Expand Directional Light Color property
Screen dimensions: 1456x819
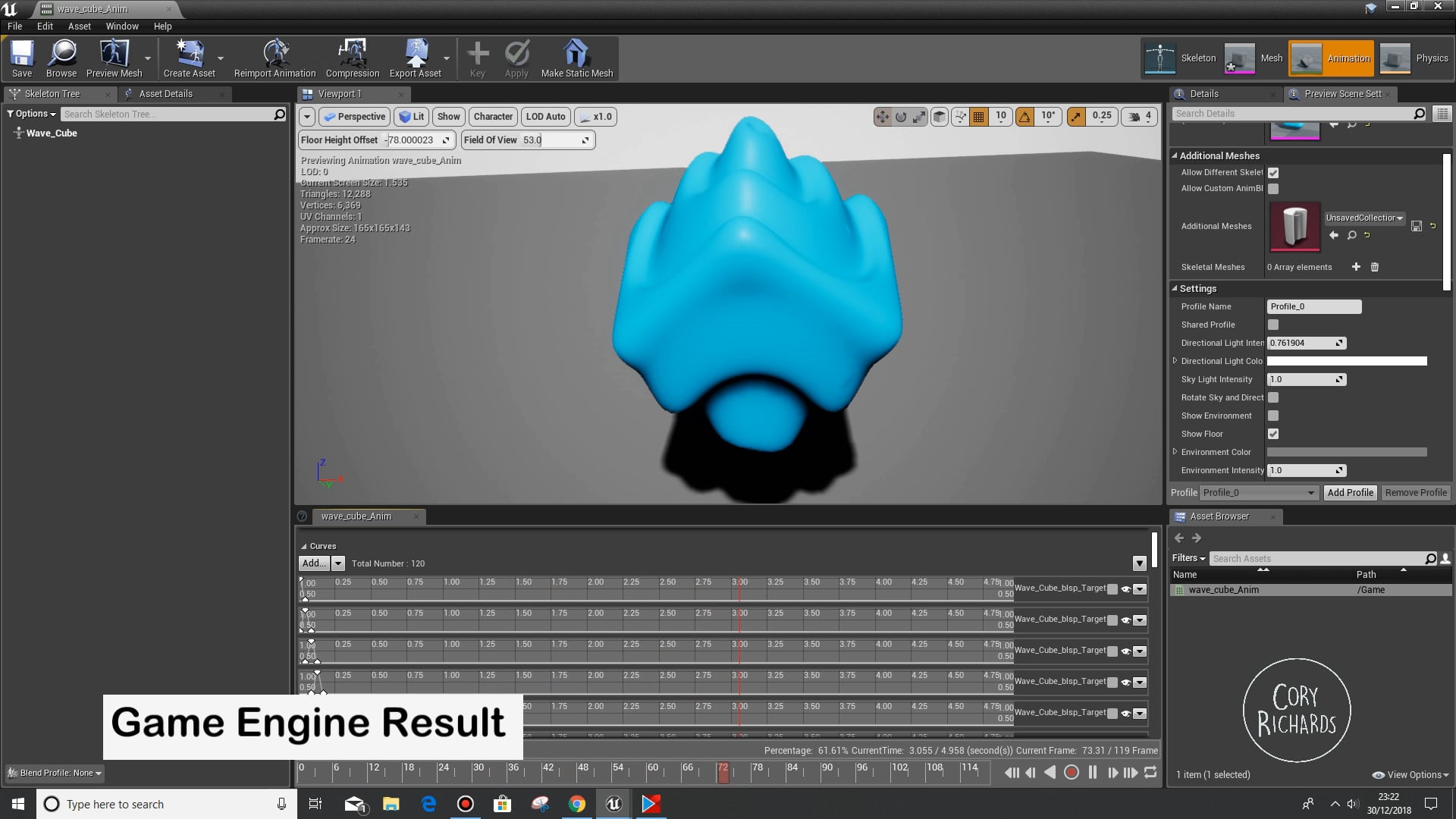point(1175,361)
